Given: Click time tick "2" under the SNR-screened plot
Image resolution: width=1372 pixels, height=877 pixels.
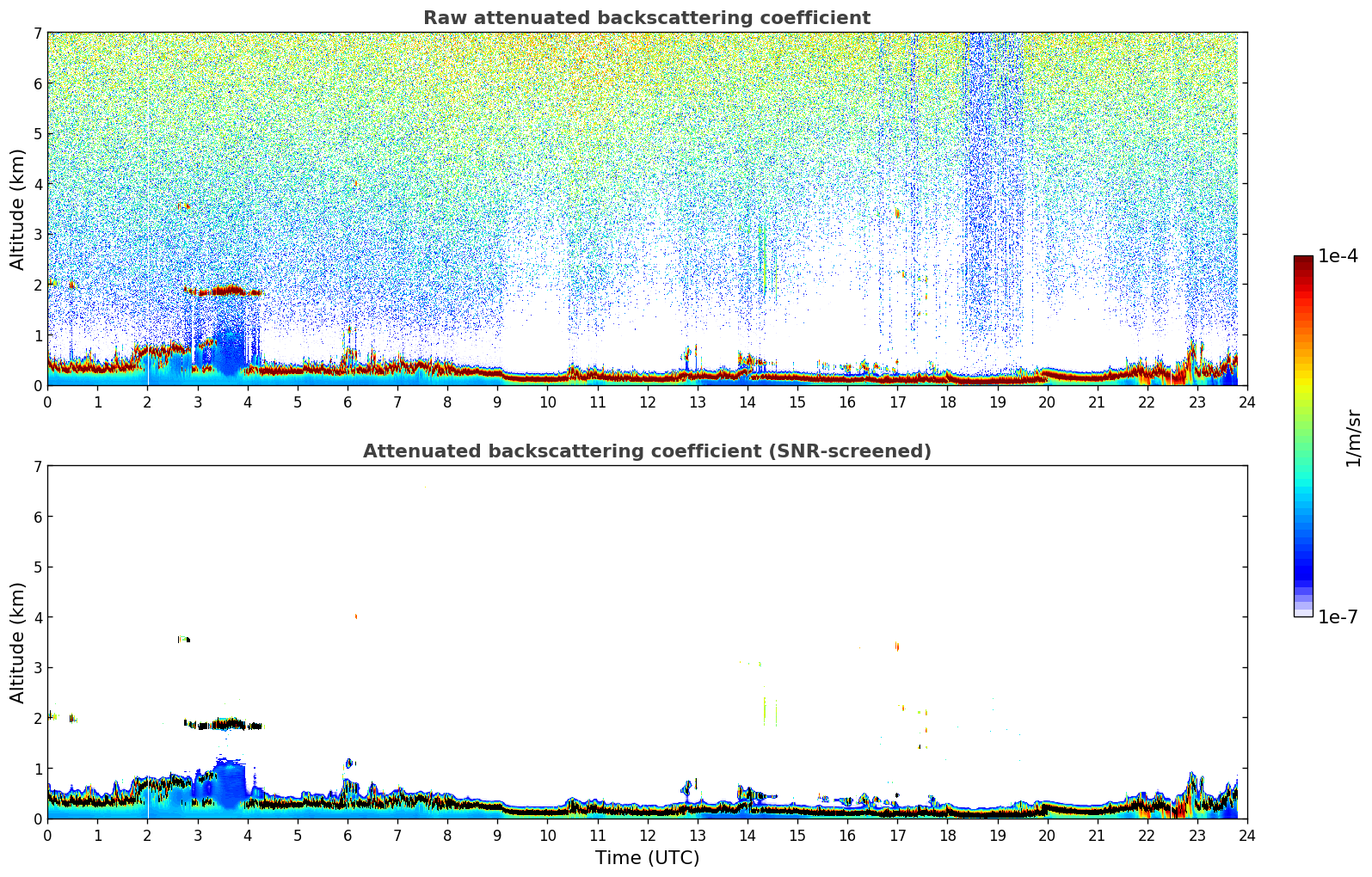Looking at the screenshot, I should coord(147,835).
